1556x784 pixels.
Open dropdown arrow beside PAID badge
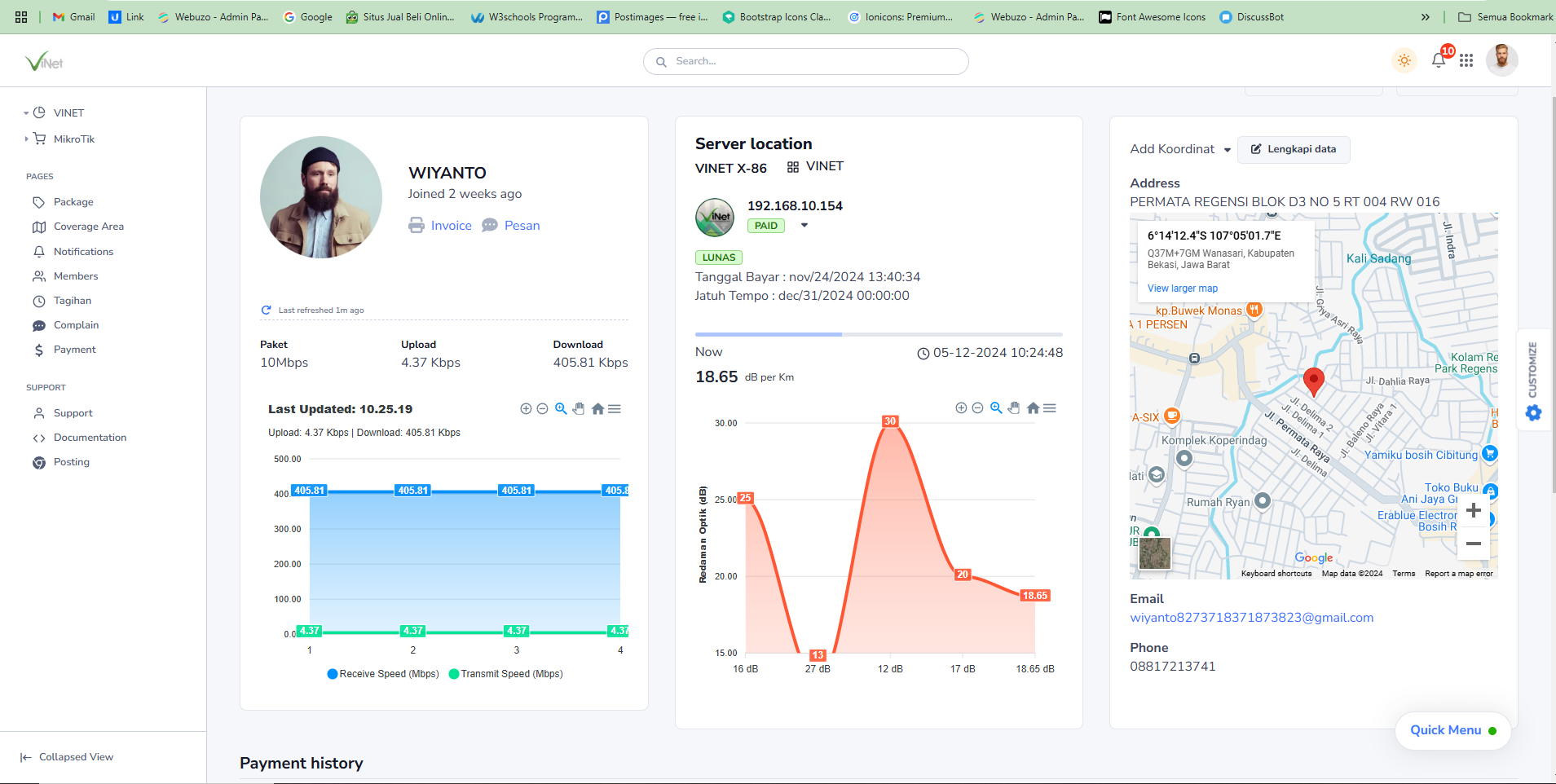[x=804, y=226]
